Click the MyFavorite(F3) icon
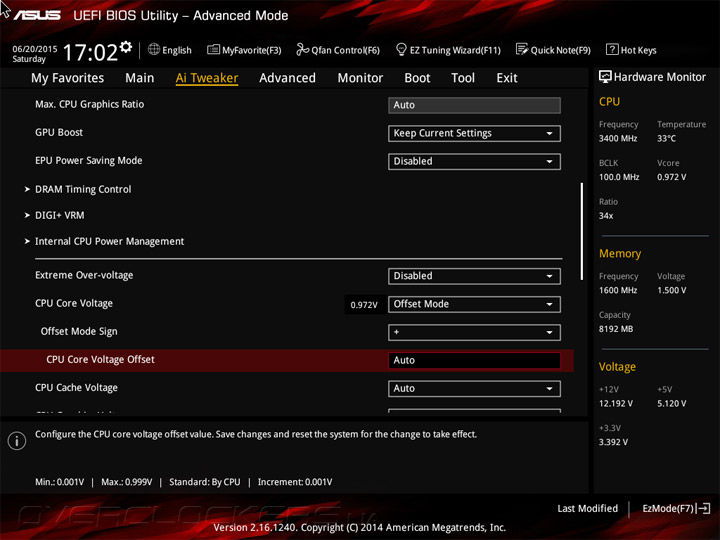The width and height of the screenshot is (720, 540). pyautogui.click(x=214, y=50)
